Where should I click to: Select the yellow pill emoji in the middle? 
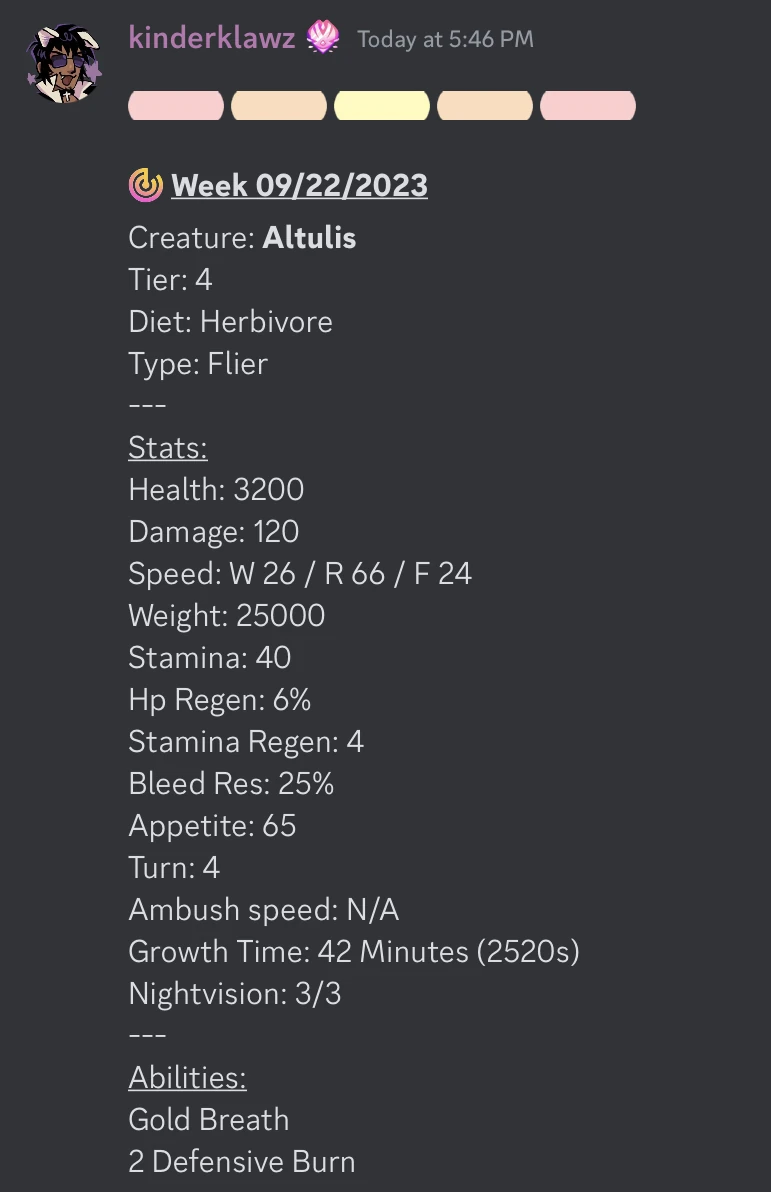tap(381, 105)
